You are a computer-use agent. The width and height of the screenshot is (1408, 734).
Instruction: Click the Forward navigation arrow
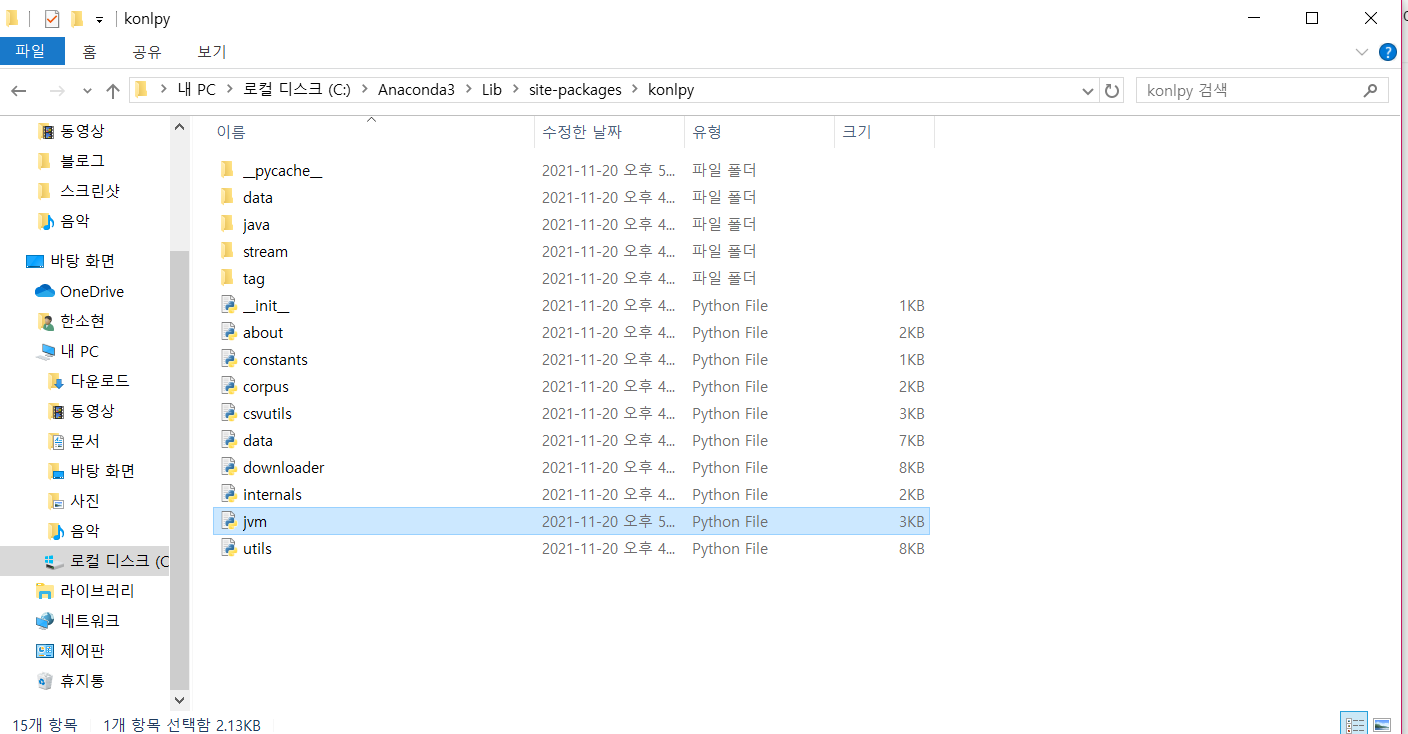[57, 90]
